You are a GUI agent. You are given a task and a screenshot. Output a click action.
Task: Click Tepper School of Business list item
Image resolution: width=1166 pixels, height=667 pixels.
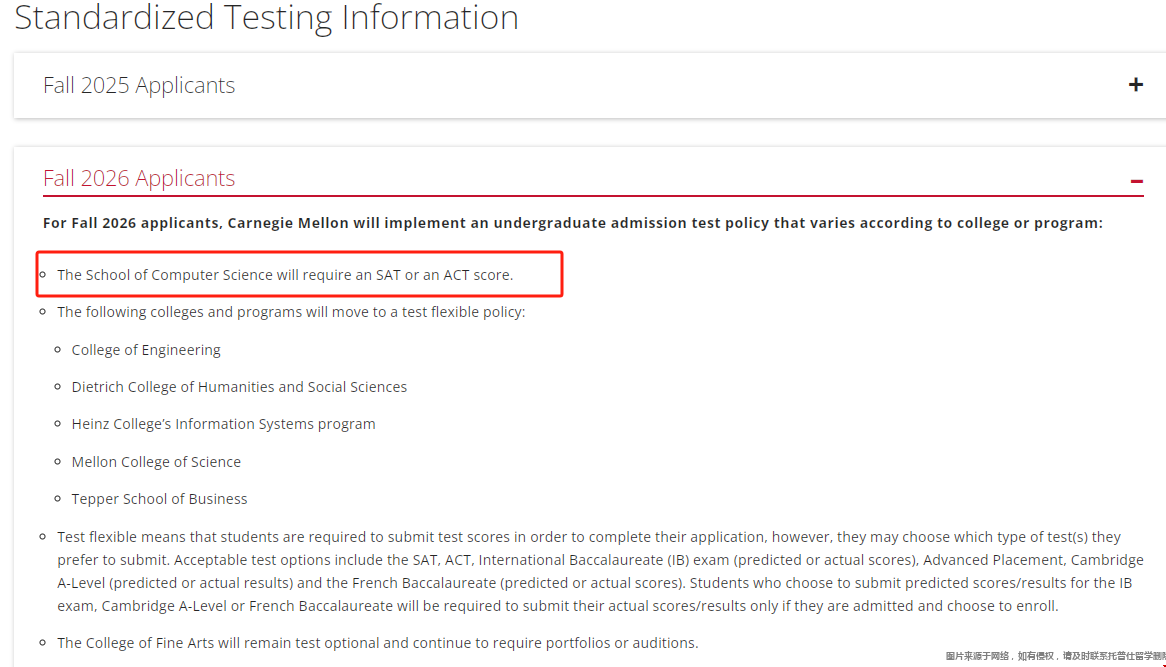[159, 499]
